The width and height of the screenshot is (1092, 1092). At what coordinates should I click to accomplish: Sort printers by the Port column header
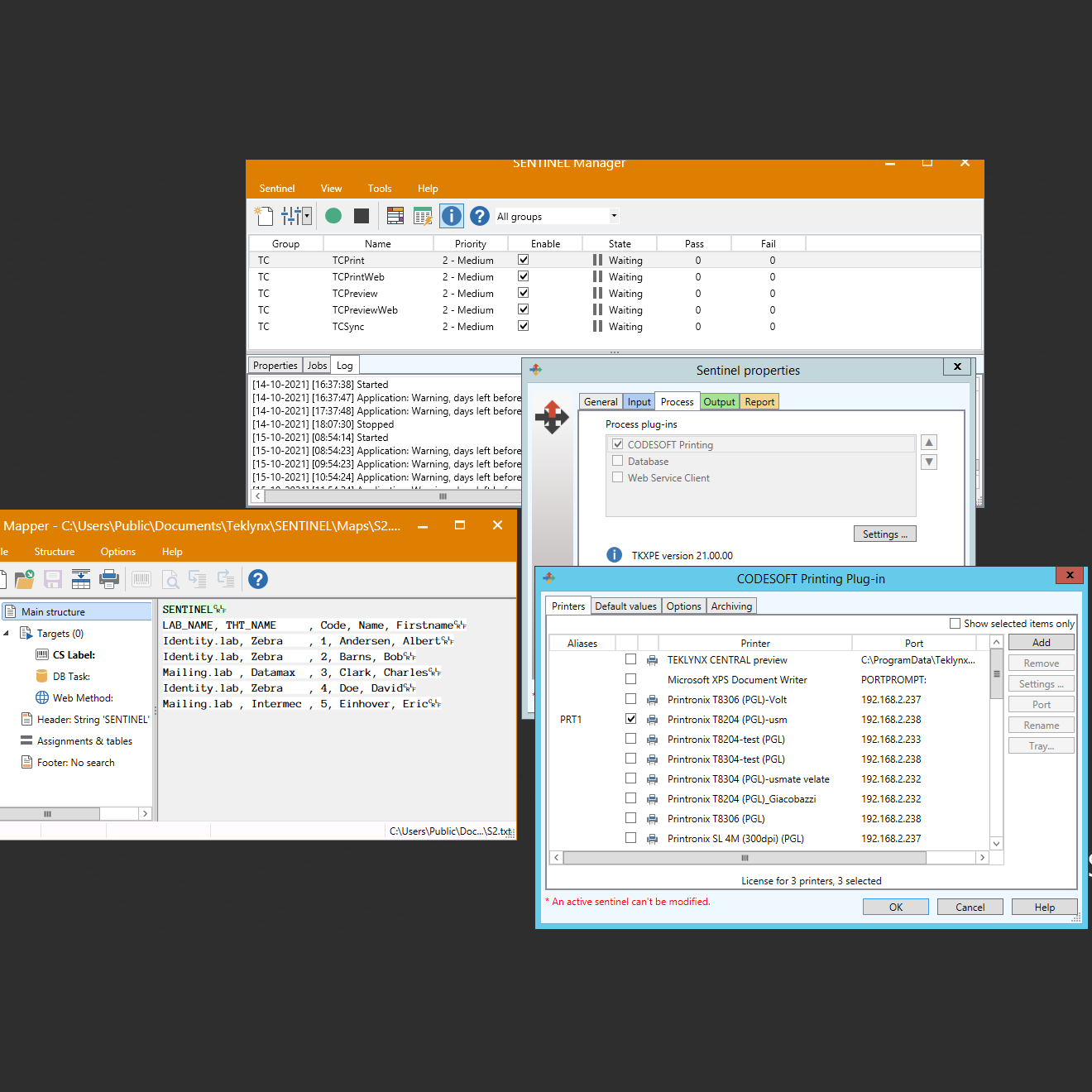point(914,643)
